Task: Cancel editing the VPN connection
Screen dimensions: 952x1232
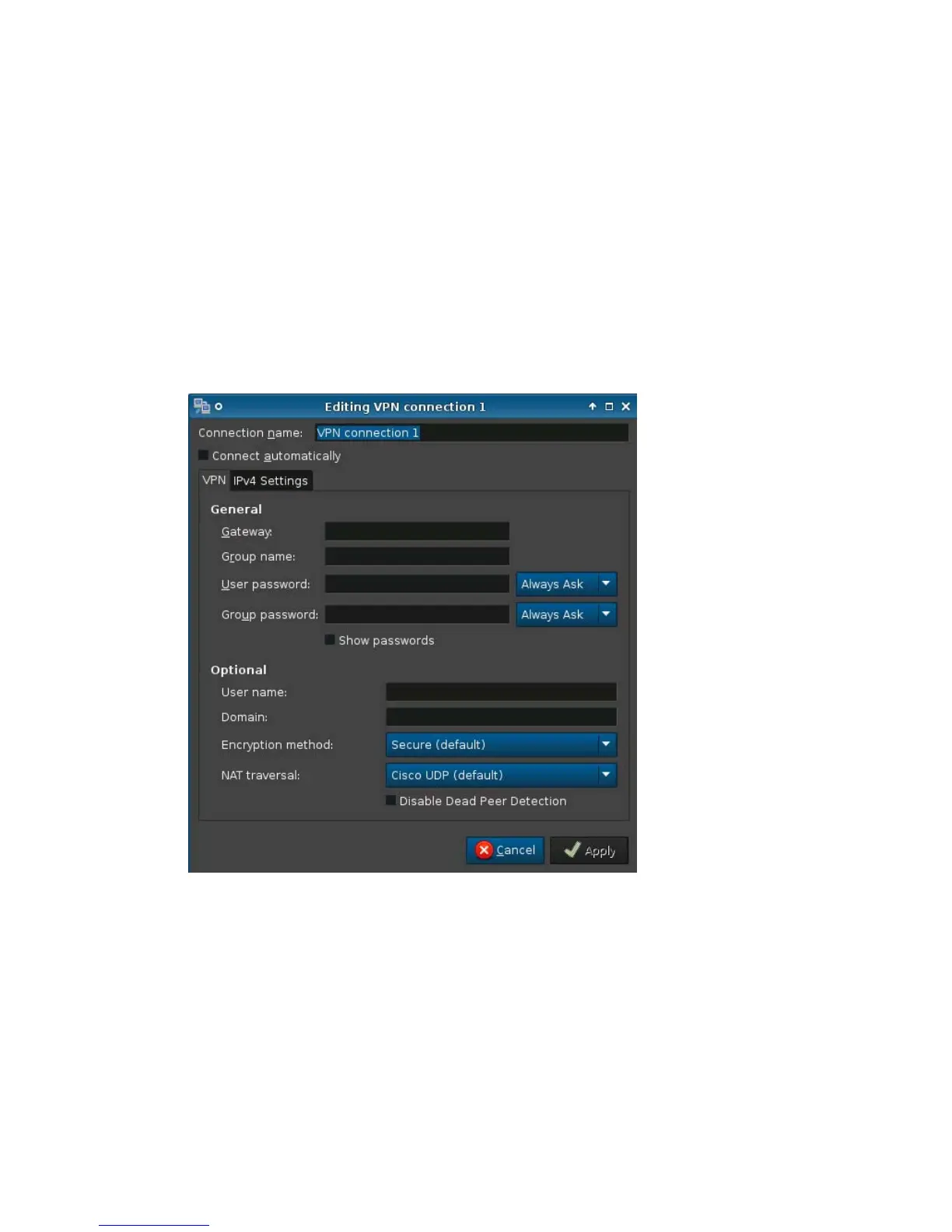Action: pyautogui.click(x=505, y=850)
